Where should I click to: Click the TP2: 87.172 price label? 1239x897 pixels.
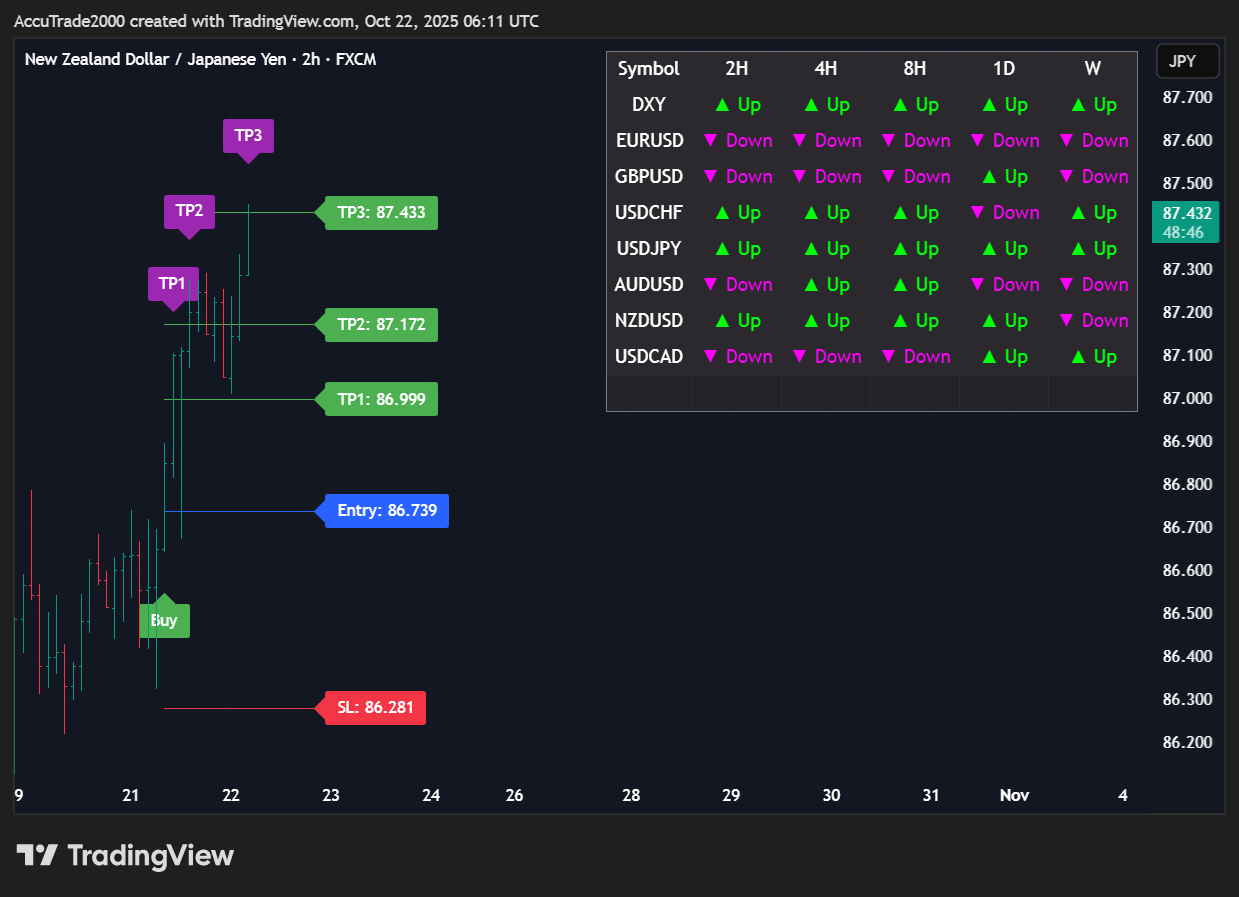click(381, 325)
